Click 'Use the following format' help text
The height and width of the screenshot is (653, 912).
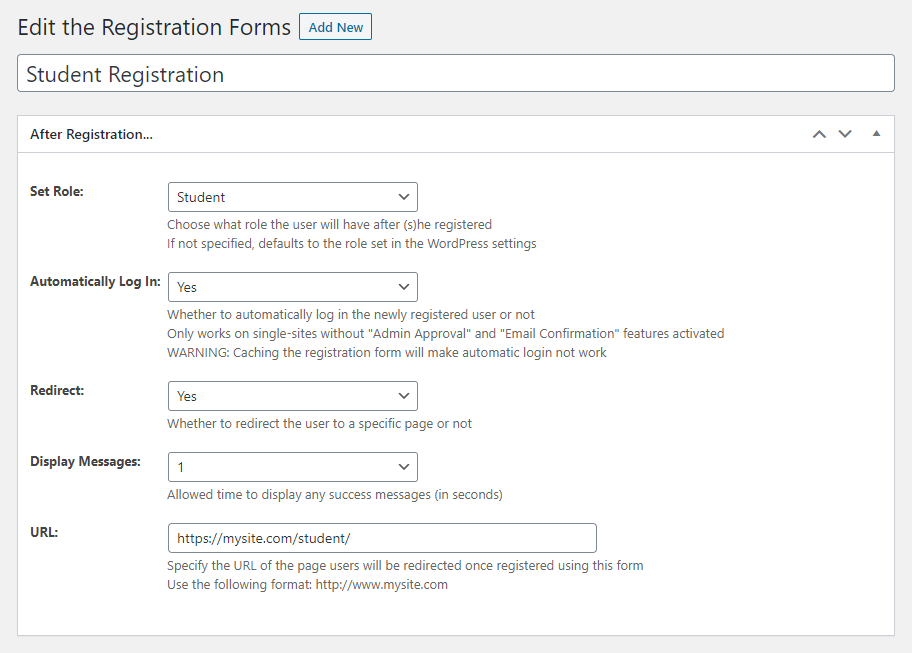(x=308, y=584)
